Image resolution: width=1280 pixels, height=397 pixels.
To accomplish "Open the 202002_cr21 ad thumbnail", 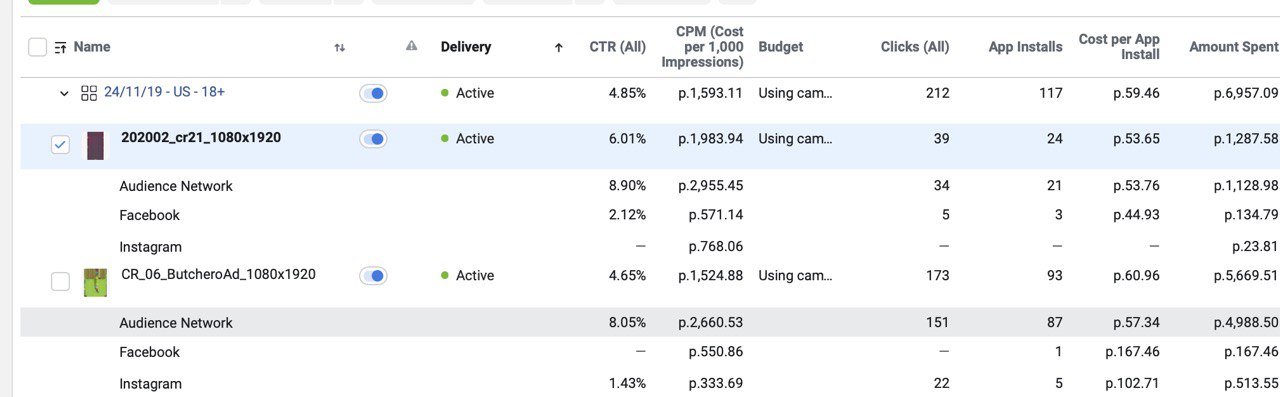I will click(95, 145).
